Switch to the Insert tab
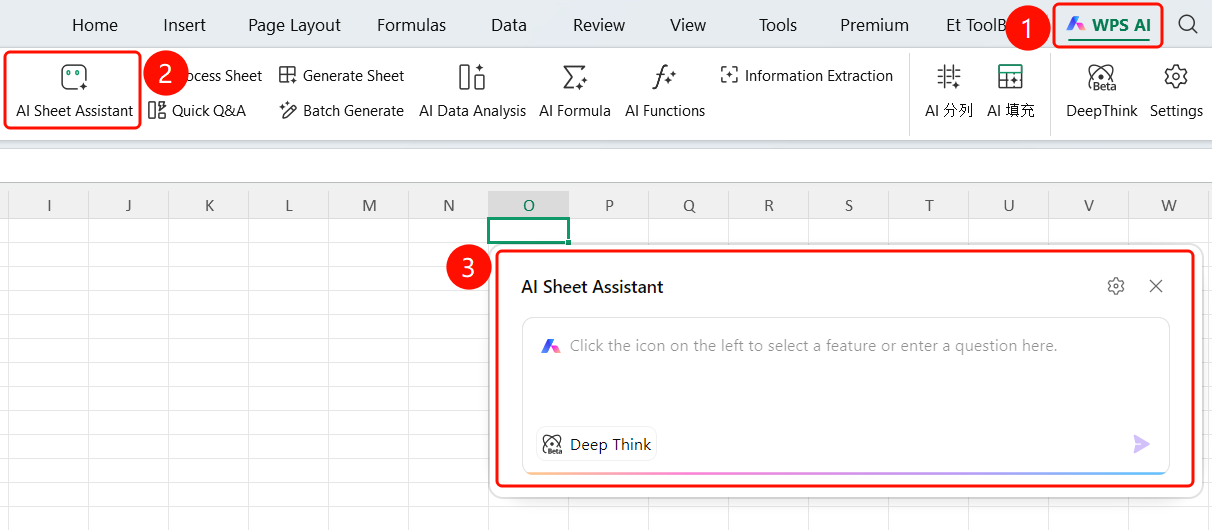The width and height of the screenshot is (1212, 530). (185, 25)
